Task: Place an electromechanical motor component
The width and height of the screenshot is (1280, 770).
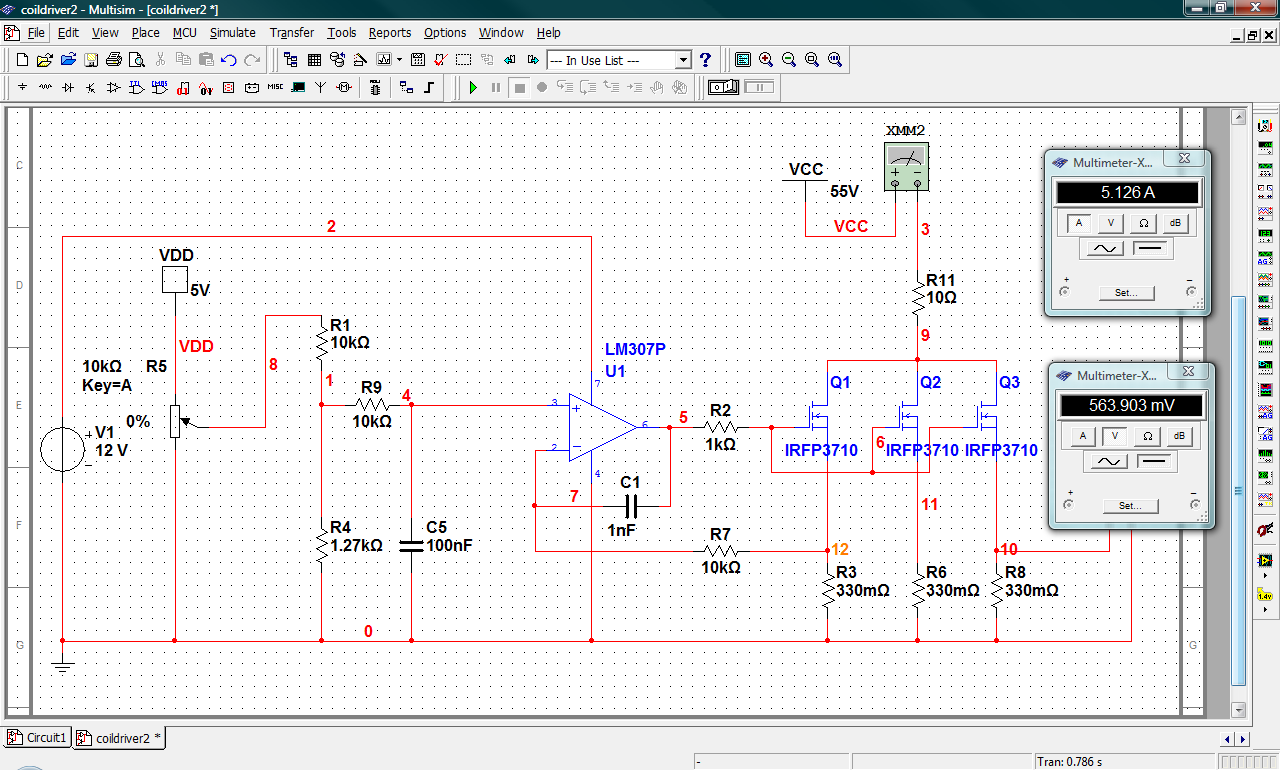Action: pyautogui.click(x=344, y=88)
